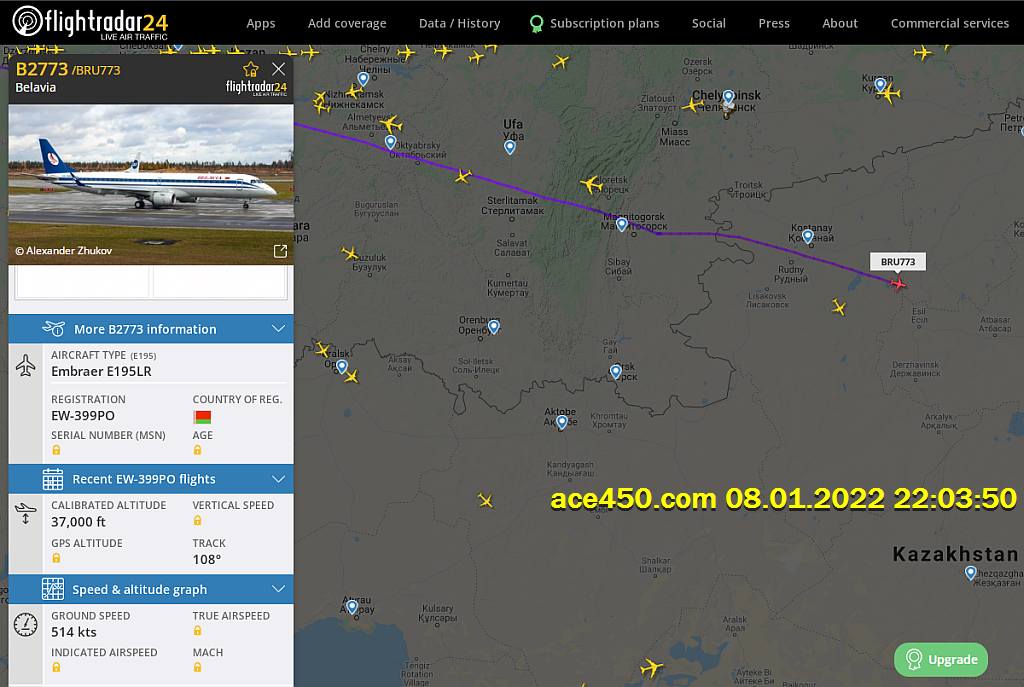Click the Orenburg airport pin
The width and height of the screenshot is (1024, 687).
coord(493,327)
